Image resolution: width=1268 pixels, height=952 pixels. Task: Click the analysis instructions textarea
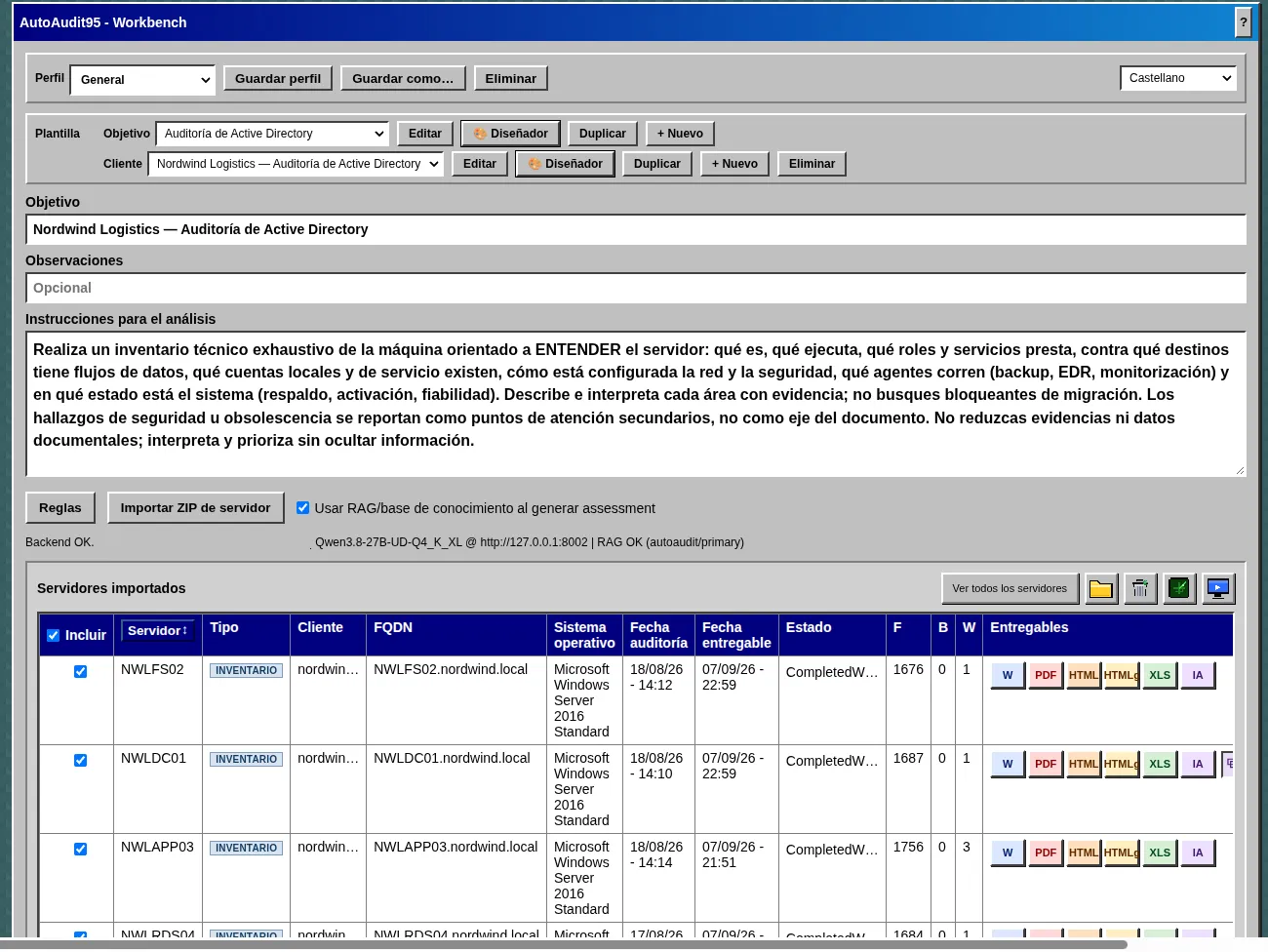(x=636, y=404)
